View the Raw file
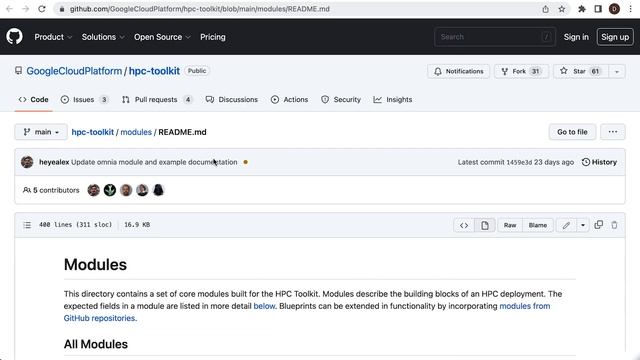 [510, 225]
